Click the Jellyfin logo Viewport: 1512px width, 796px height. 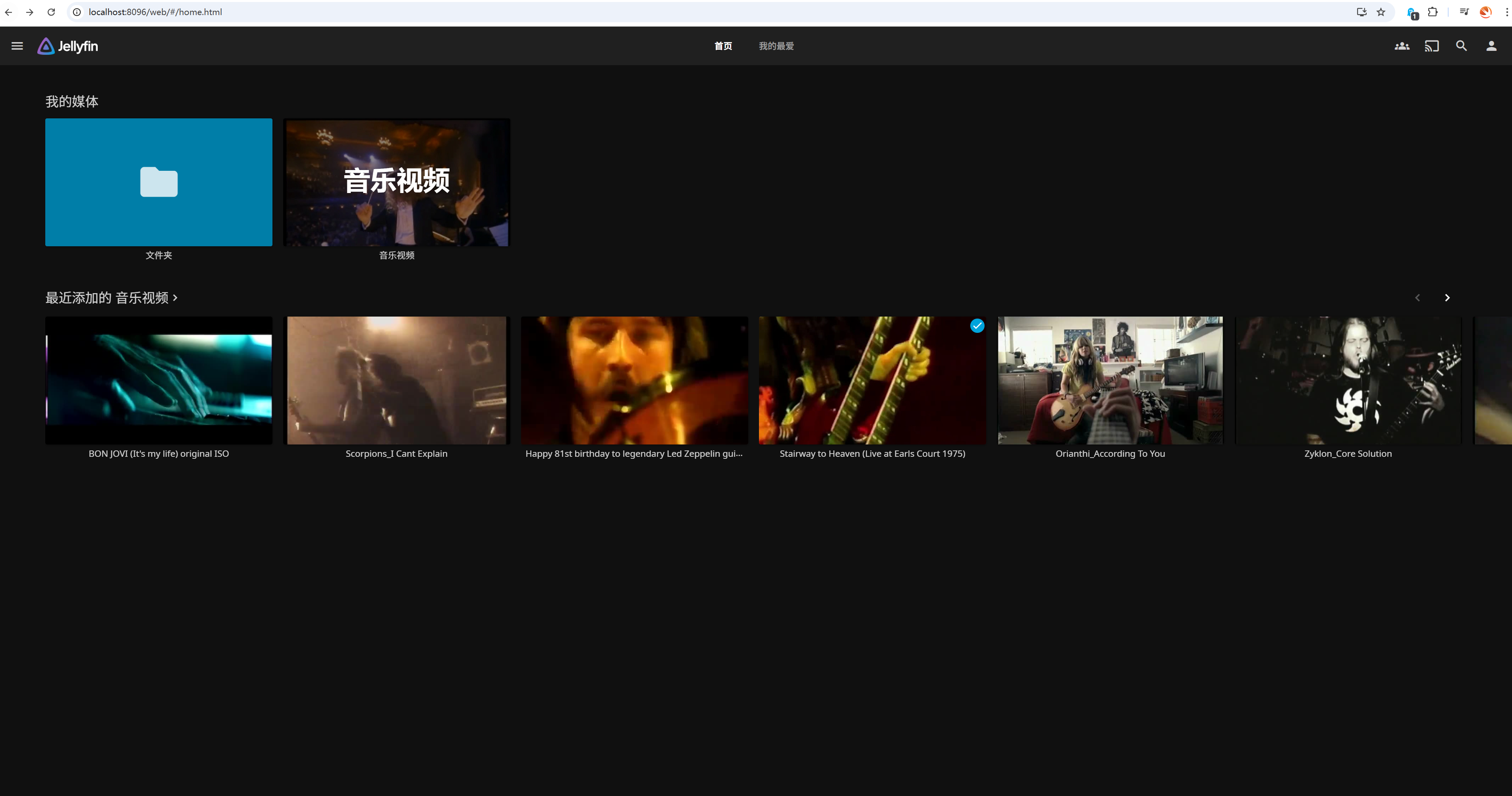tap(68, 46)
